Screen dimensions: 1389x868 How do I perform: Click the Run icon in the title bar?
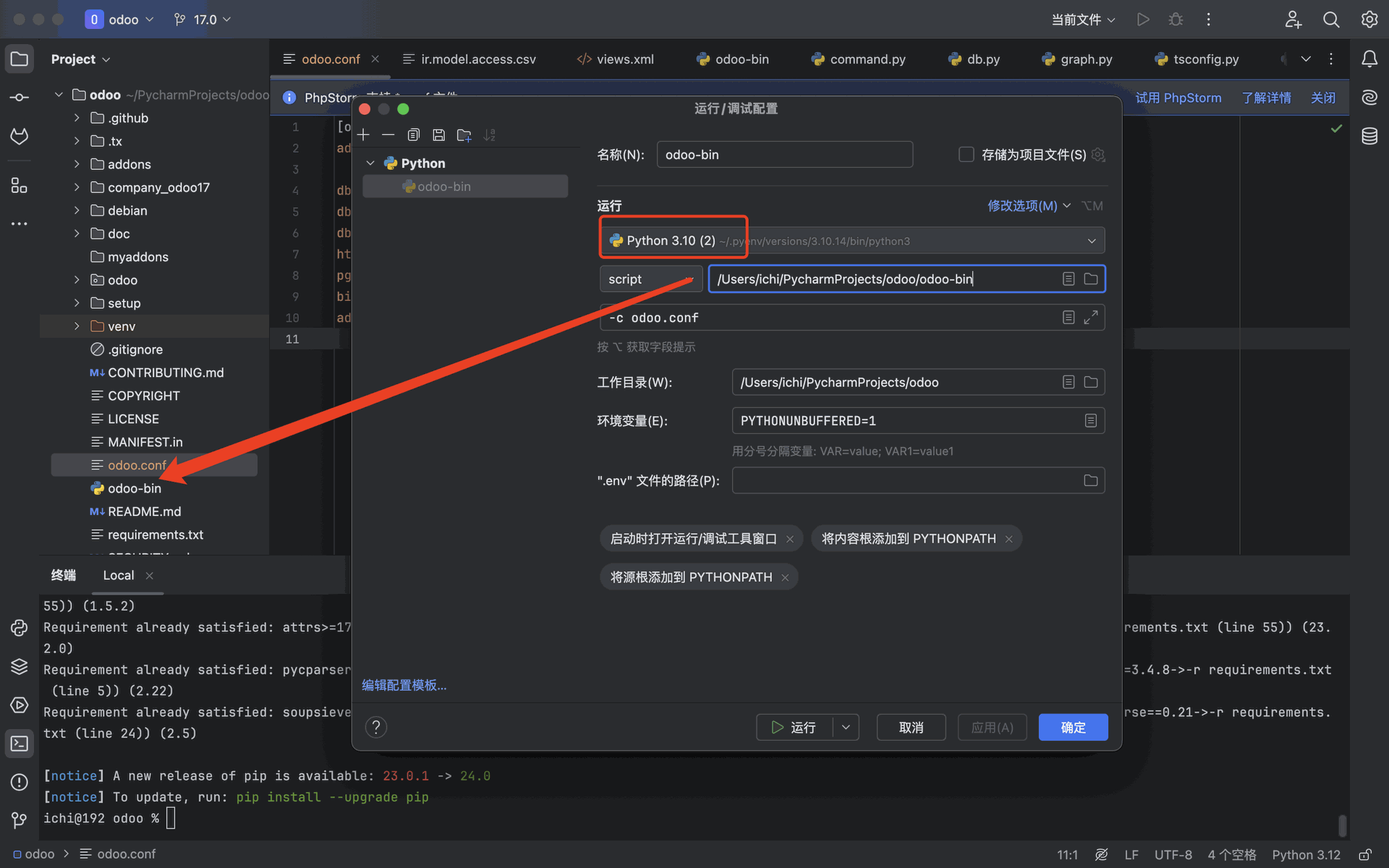coord(1143,20)
